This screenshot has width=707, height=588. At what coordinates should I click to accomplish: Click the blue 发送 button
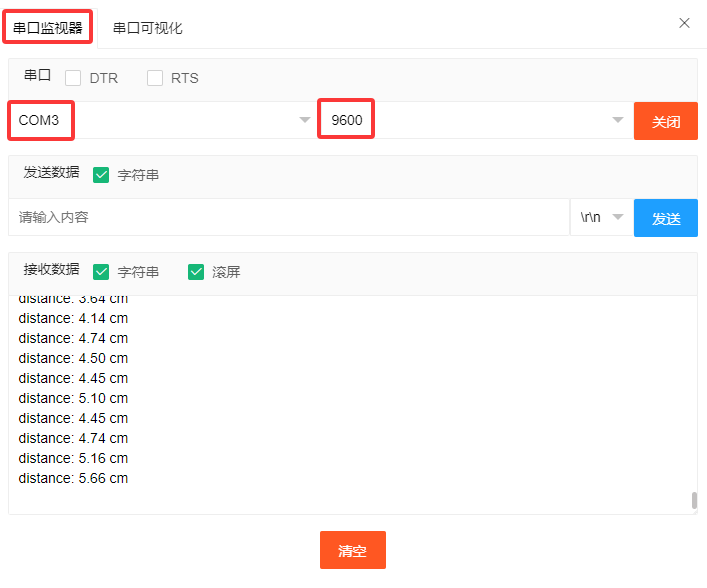(x=666, y=218)
